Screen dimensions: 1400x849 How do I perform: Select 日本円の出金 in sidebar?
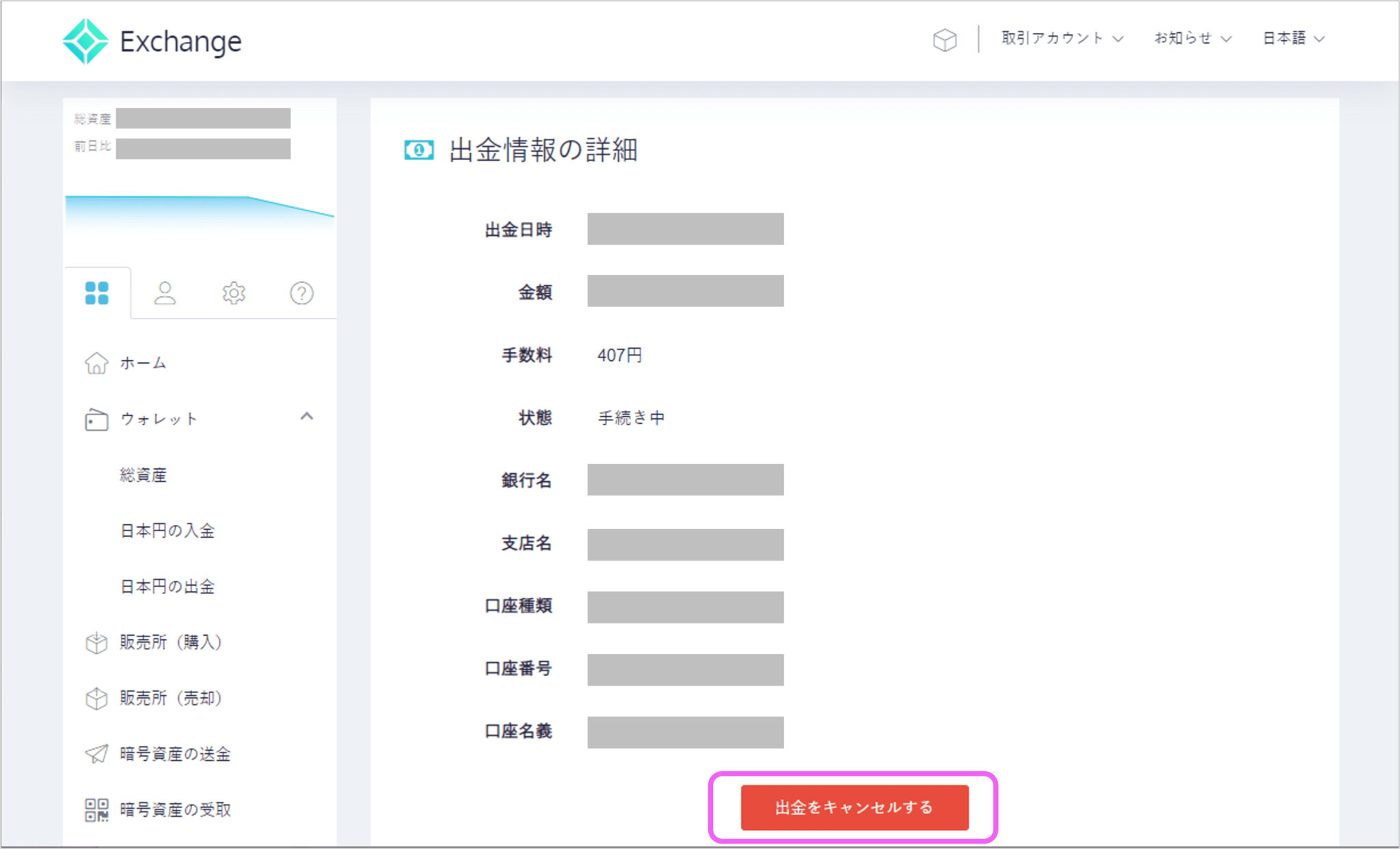point(167,587)
